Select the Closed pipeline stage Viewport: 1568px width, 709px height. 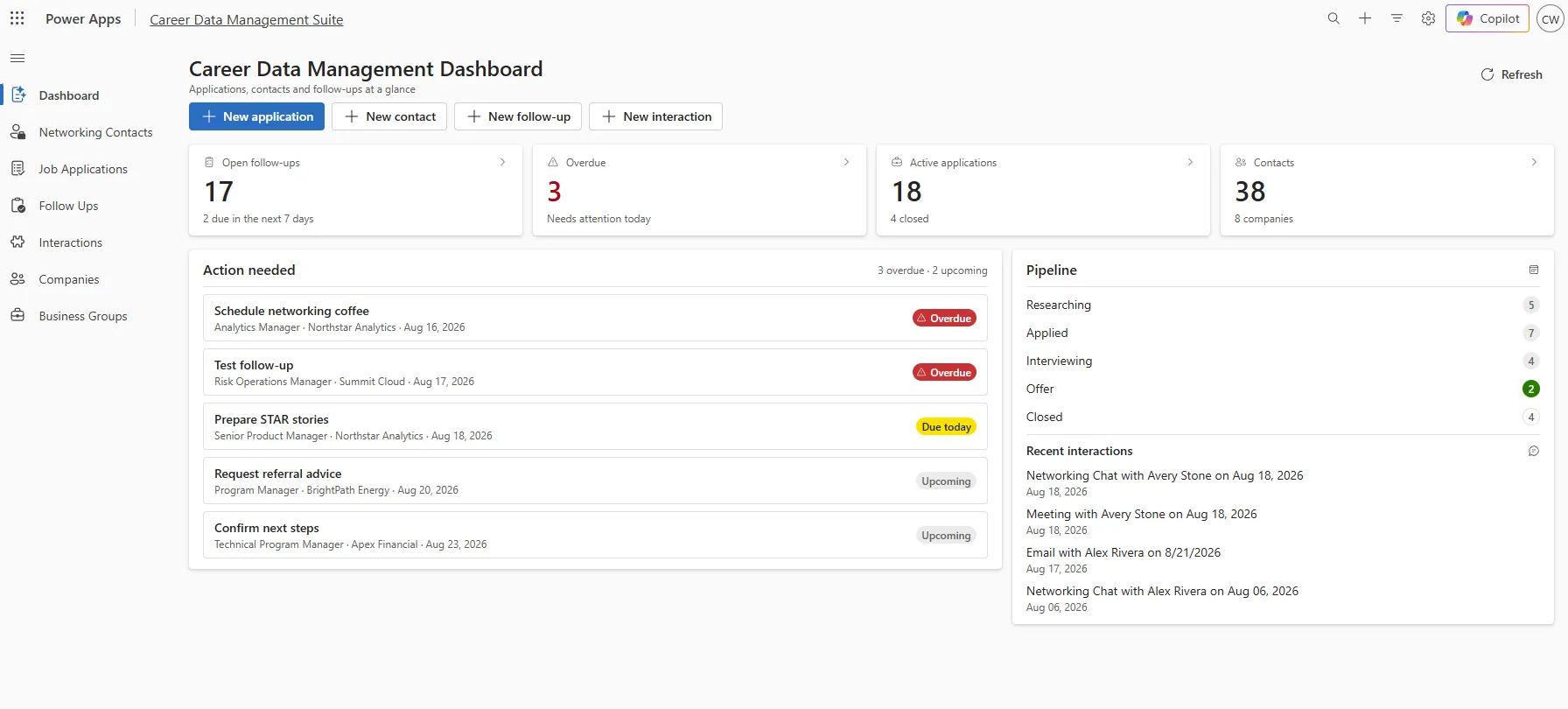coord(1283,417)
